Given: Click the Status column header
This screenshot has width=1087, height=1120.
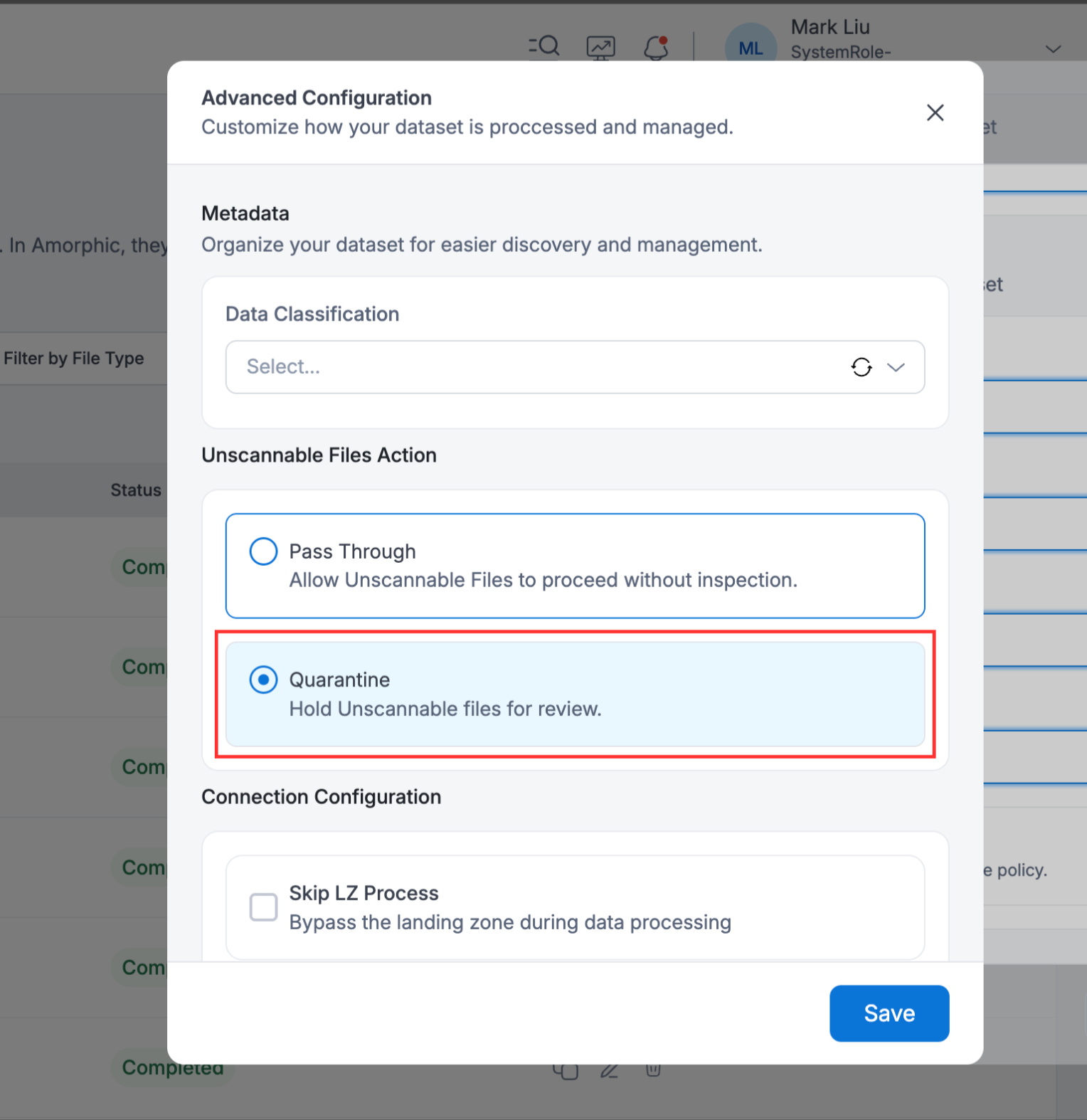Looking at the screenshot, I should (135, 490).
